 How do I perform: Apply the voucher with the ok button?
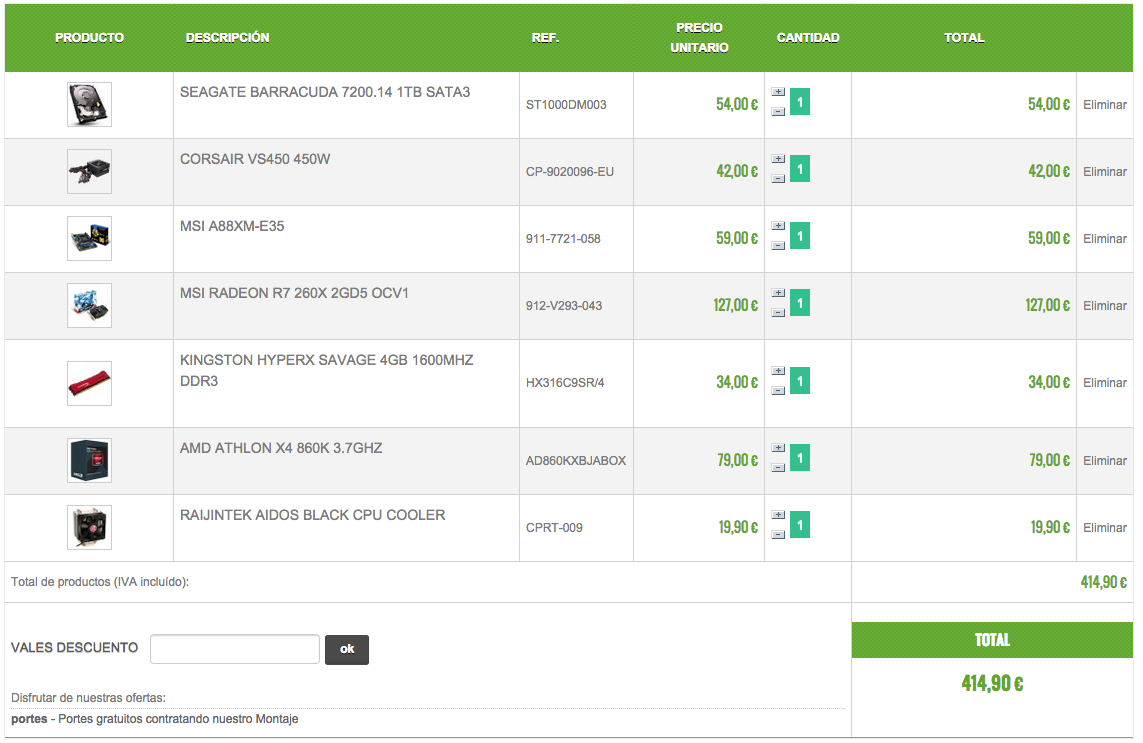pyautogui.click(x=347, y=650)
